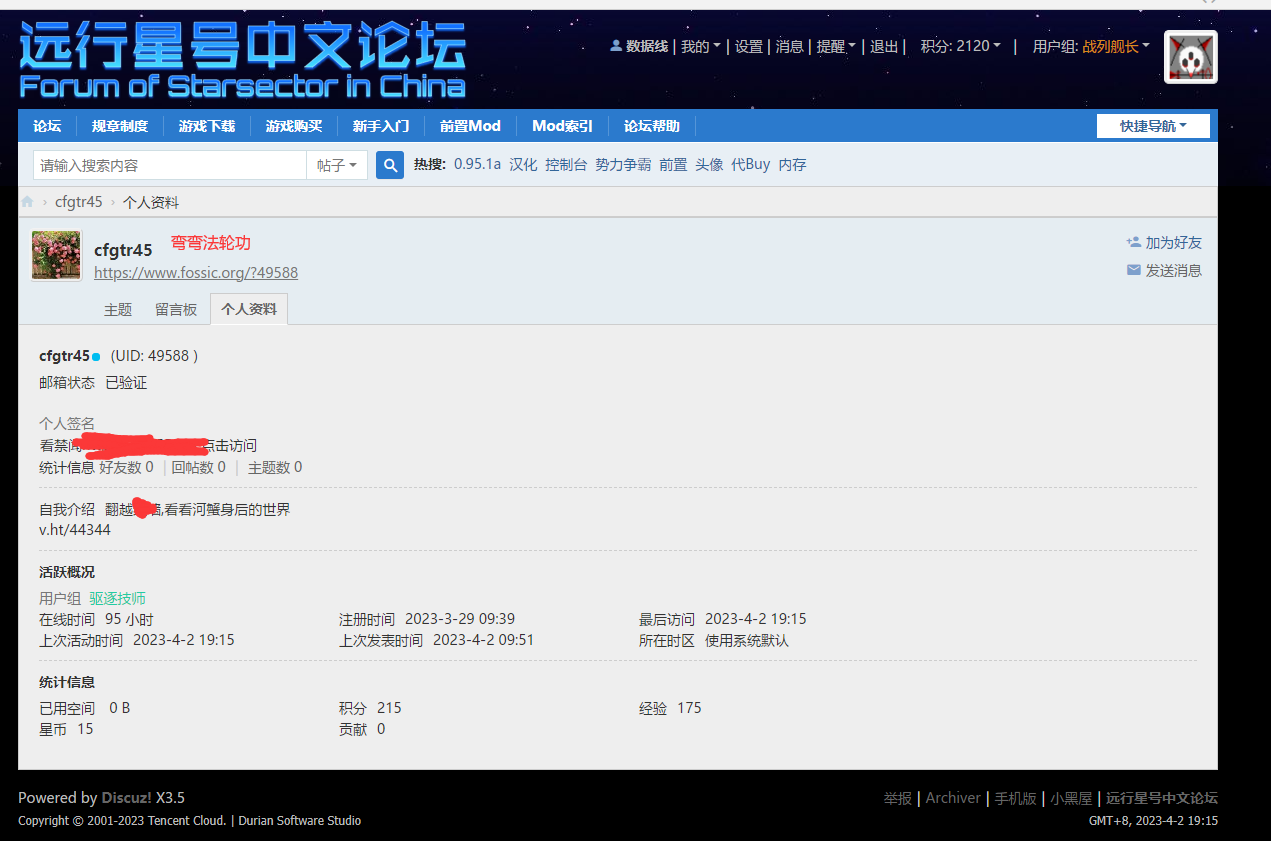The height and width of the screenshot is (841, 1271).
Task: Click the user icon beside 数据线
Action: (x=616, y=46)
